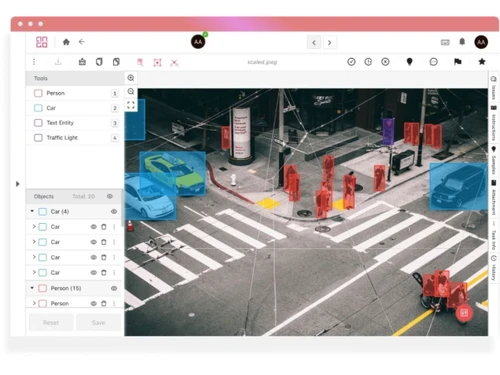Collapse the Person (15) group
Viewport: 500px width, 375px height.
tap(32, 288)
